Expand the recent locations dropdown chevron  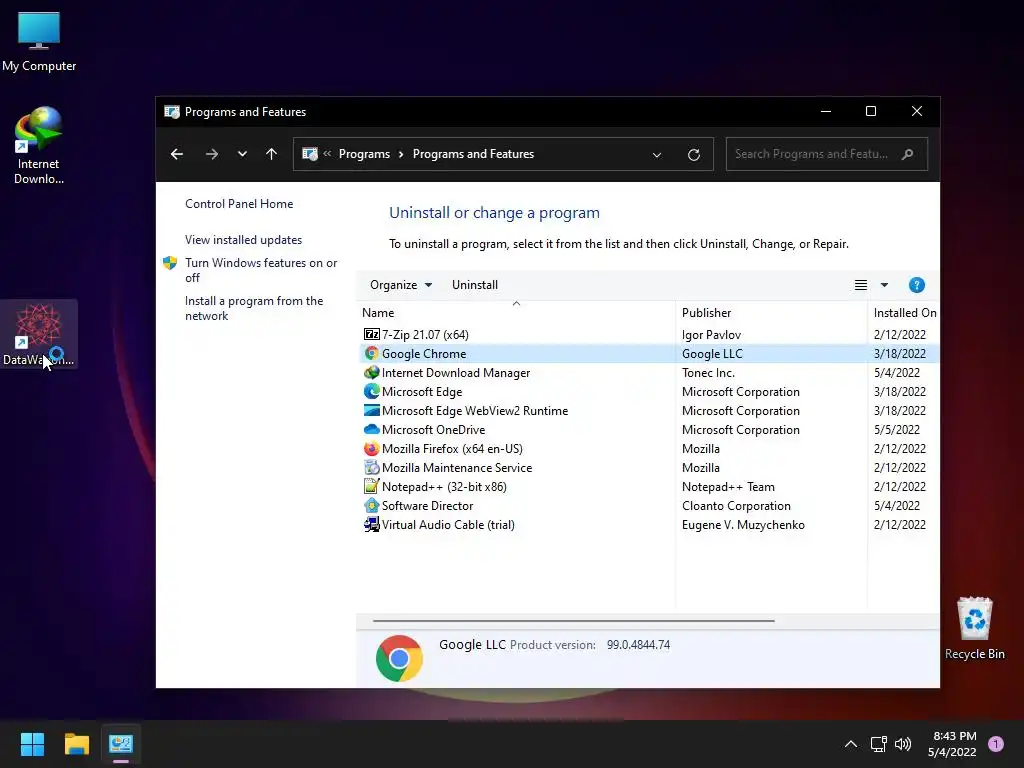tap(242, 154)
